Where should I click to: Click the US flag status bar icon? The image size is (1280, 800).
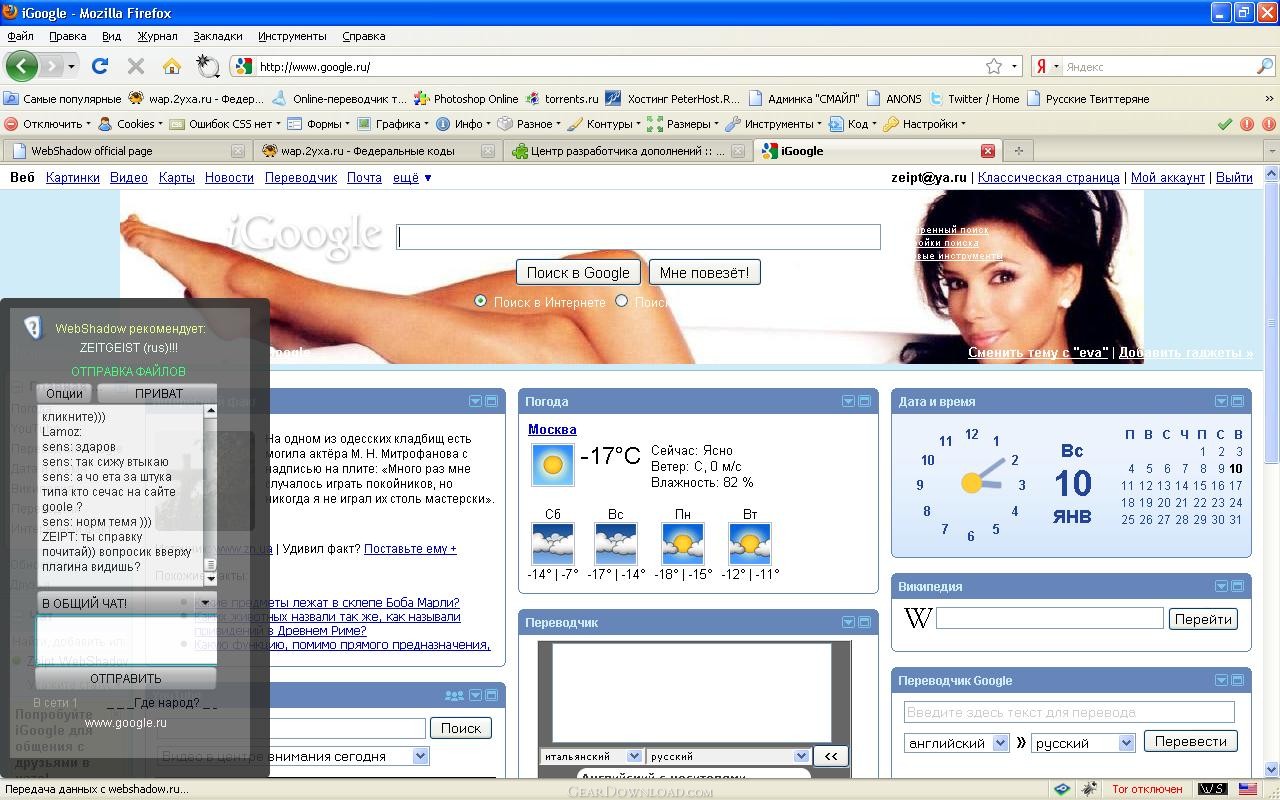pyautogui.click(x=1246, y=789)
